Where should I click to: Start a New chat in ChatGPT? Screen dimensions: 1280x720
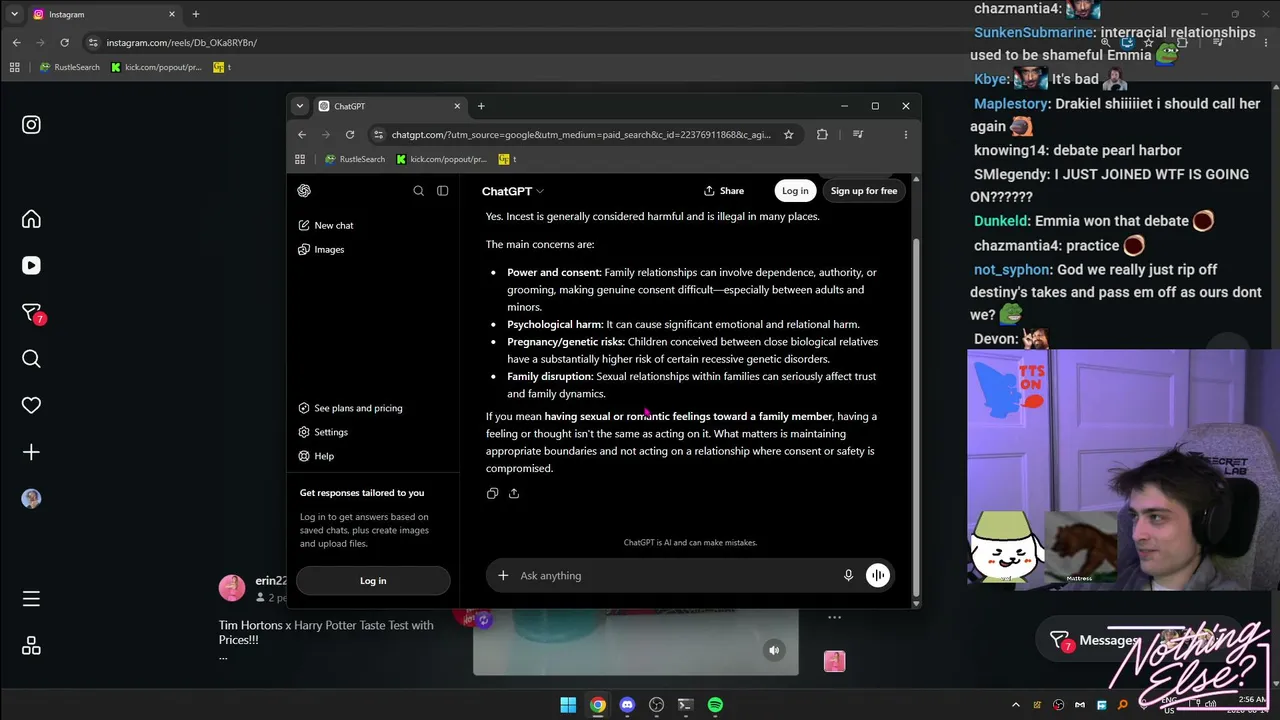pyautogui.click(x=372, y=225)
